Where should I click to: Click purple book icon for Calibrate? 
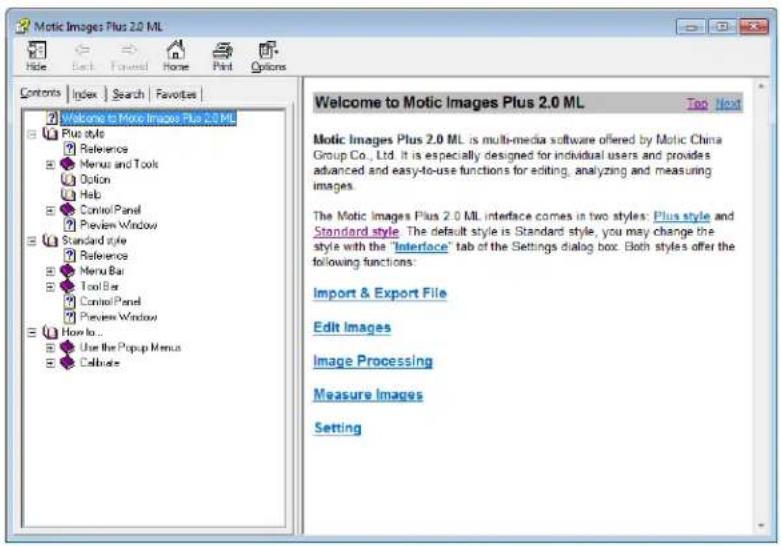(x=68, y=362)
